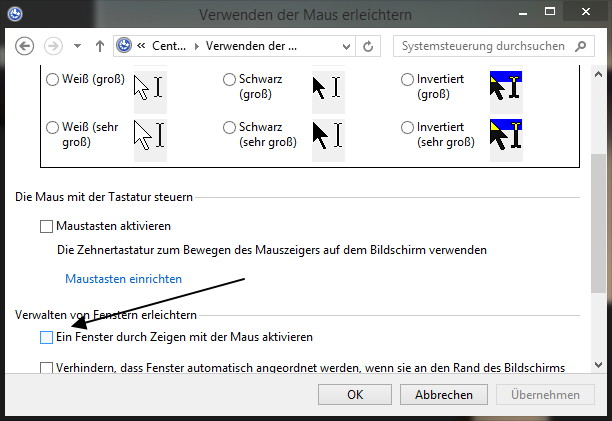
Task: Close the 'Verwenden der Maus erleichtern' window
Action: tap(585, 12)
